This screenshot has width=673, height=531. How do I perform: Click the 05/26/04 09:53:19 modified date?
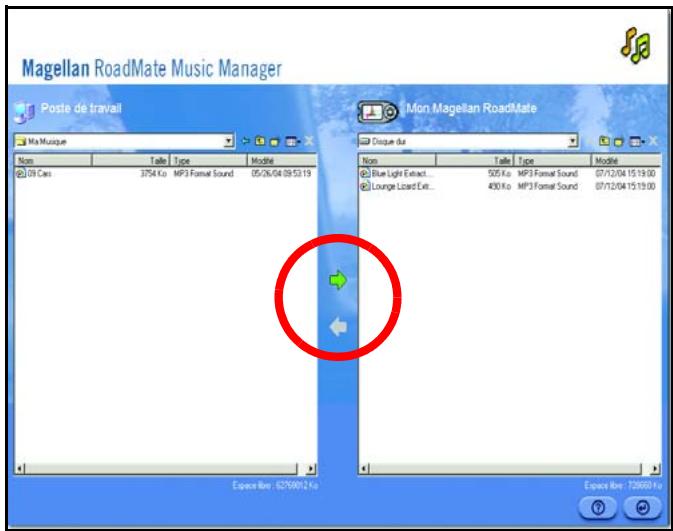[281, 173]
